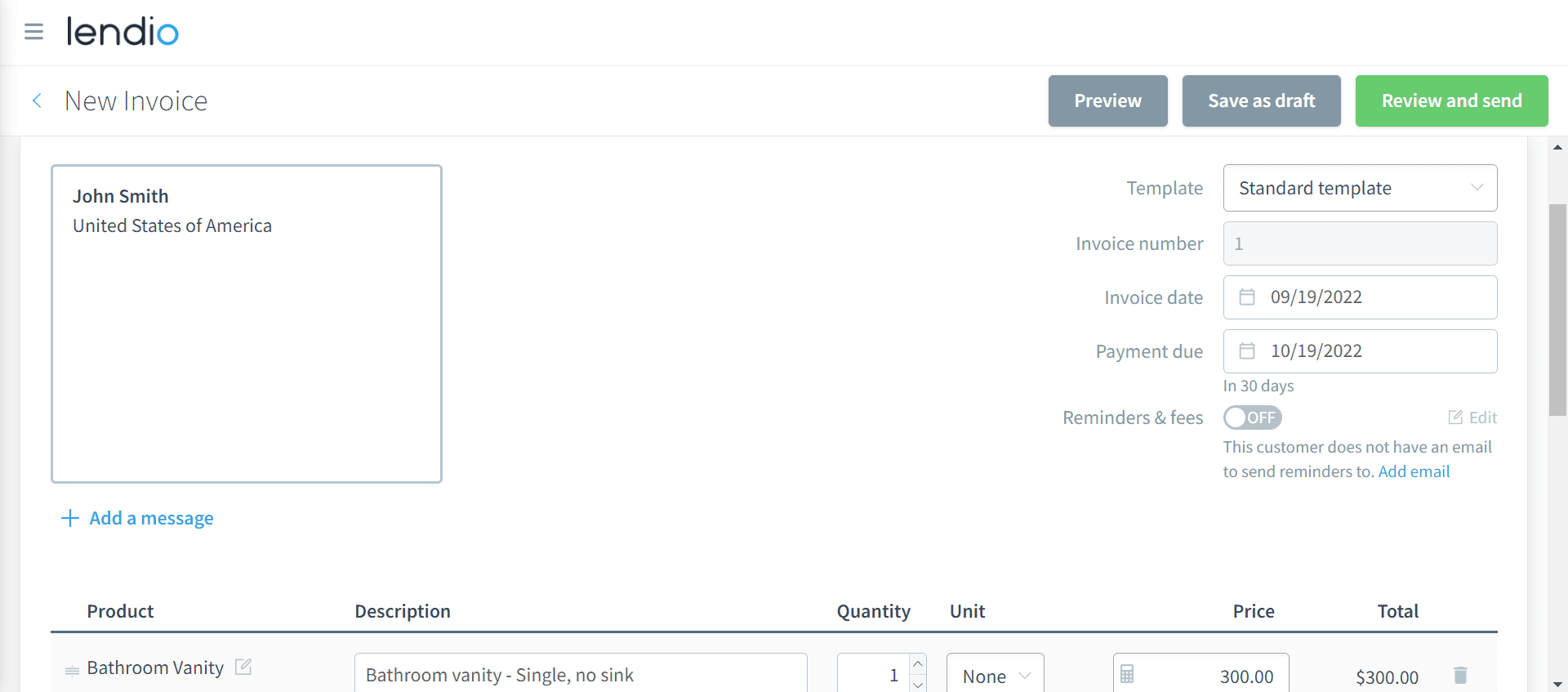The height and width of the screenshot is (692, 1568).
Task: Grab the drag handle beside Bathroom Vanity
Action: (x=72, y=671)
